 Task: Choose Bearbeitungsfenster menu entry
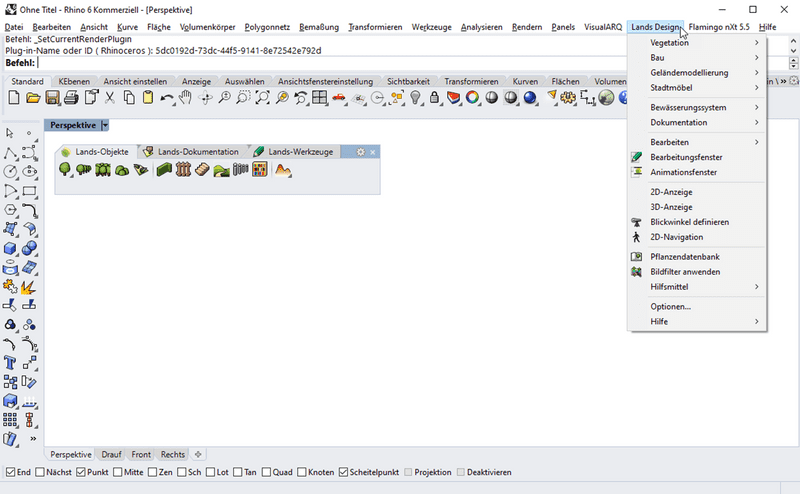(x=697, y=157)
